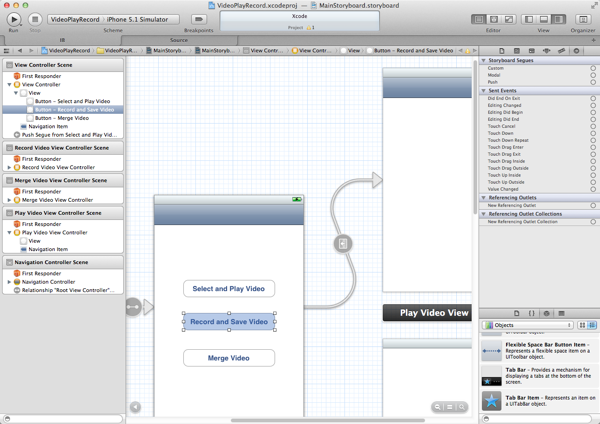Collapse the Sent Events section
Screen dimensions: 600x424
pos(485,91)
